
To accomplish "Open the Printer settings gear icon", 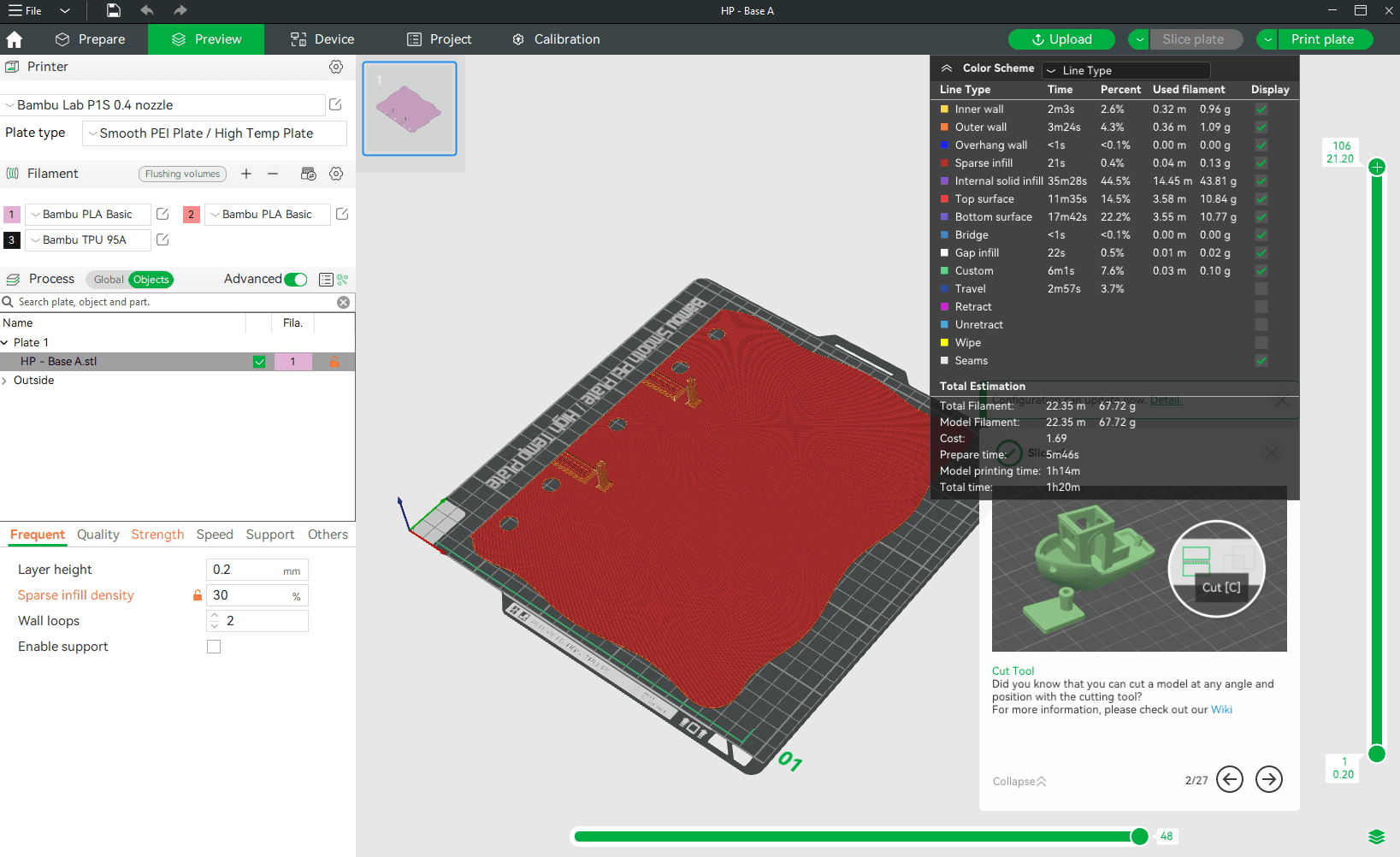I will (x=336, y=67).
